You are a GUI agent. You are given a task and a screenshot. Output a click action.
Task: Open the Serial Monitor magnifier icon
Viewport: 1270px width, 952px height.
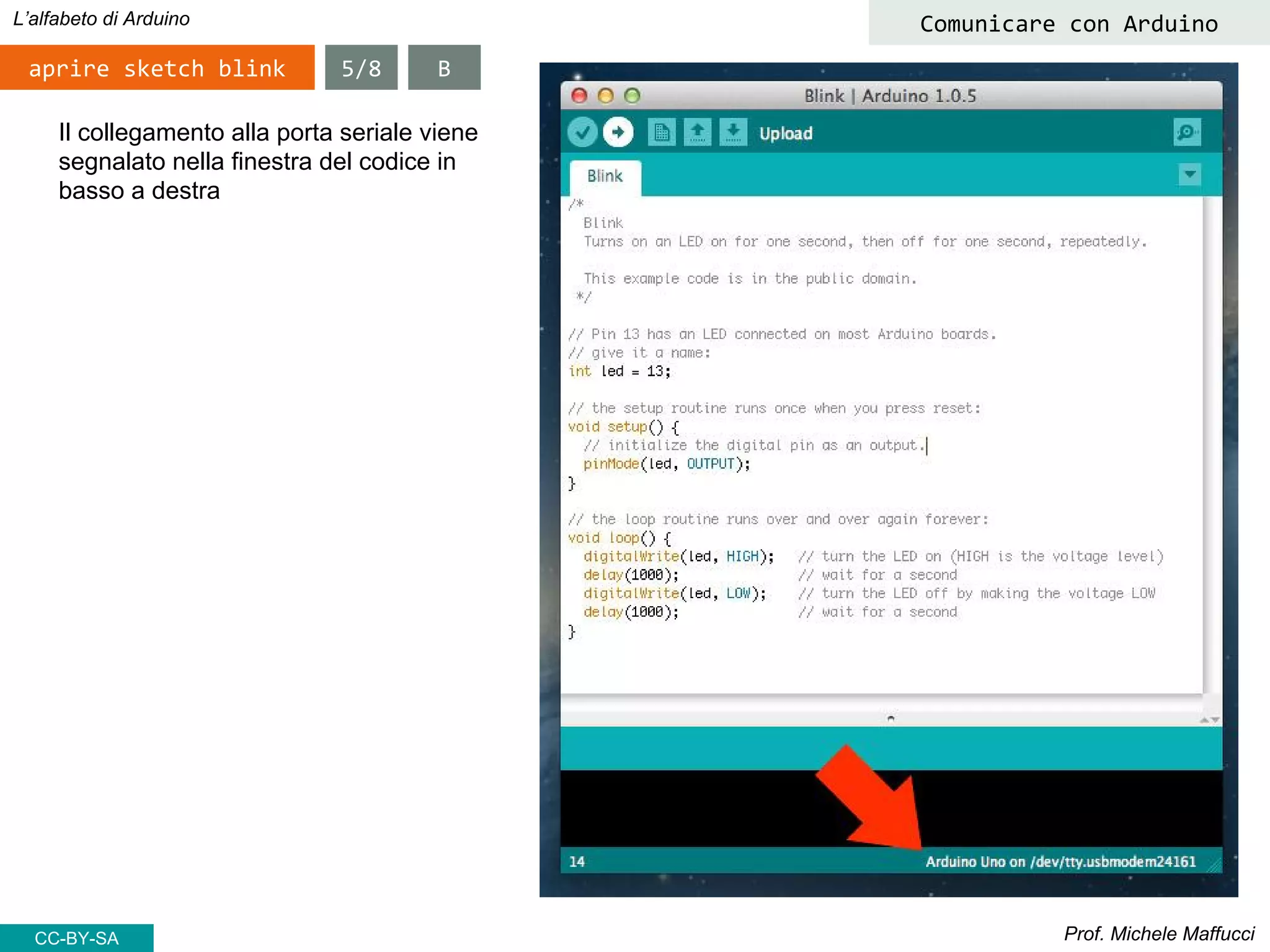(1187, 132)
